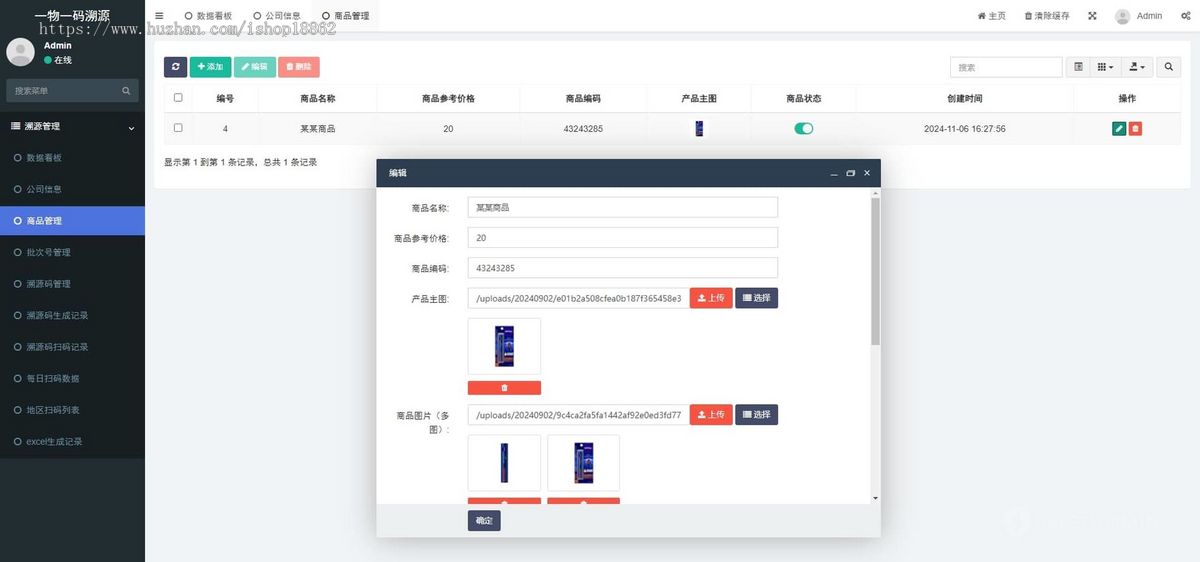Toggle table card view icon
Screen dimensions: 1200x562
(x=1078, y=67)
